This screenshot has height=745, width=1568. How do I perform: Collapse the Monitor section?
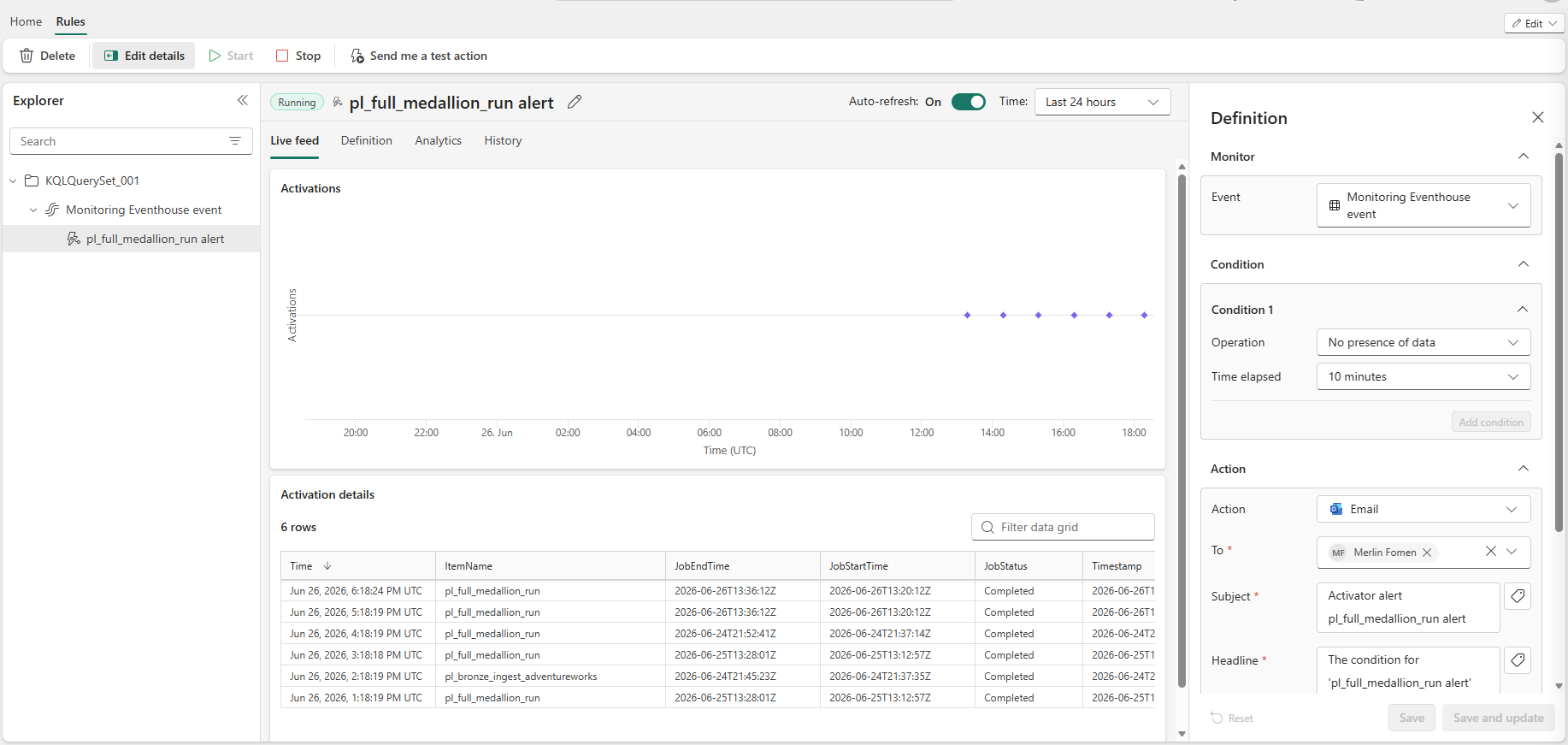[x=1524, y=157]
